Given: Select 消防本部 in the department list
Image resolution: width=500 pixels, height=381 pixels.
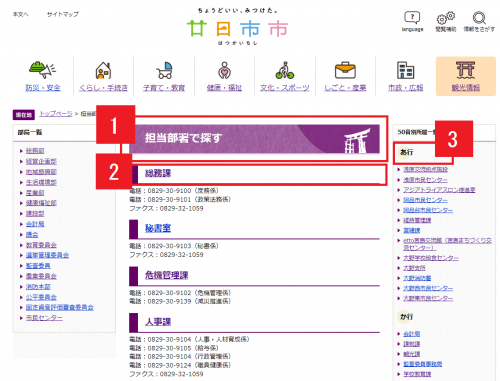Looking at the screenshot, I should 38,287.
